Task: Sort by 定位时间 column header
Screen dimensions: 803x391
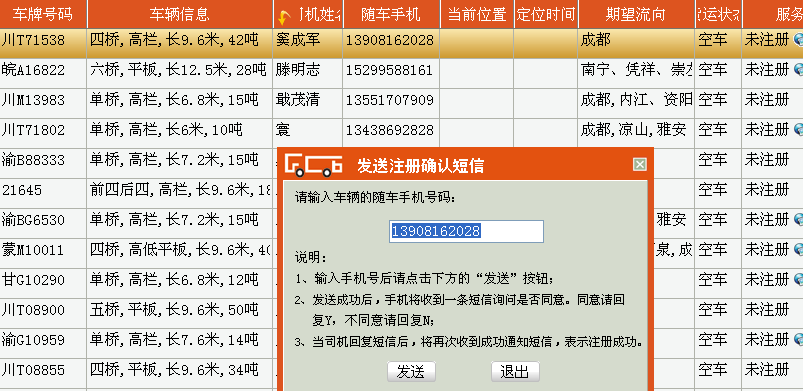Action: tap(546, 14)
